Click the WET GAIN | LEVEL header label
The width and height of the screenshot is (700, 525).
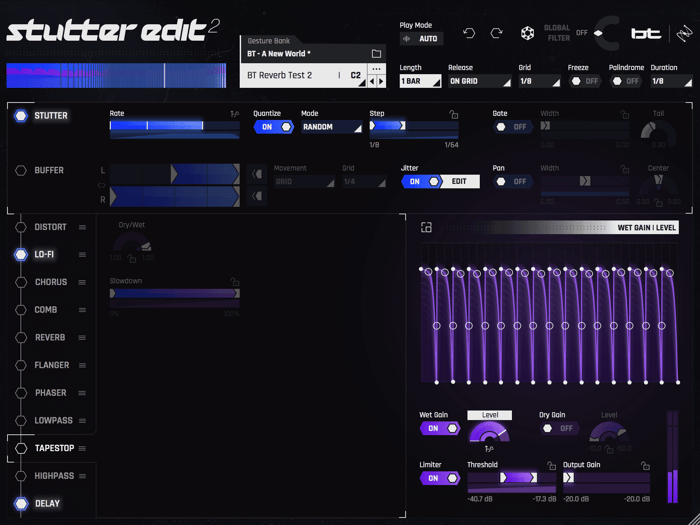(646, 228)
